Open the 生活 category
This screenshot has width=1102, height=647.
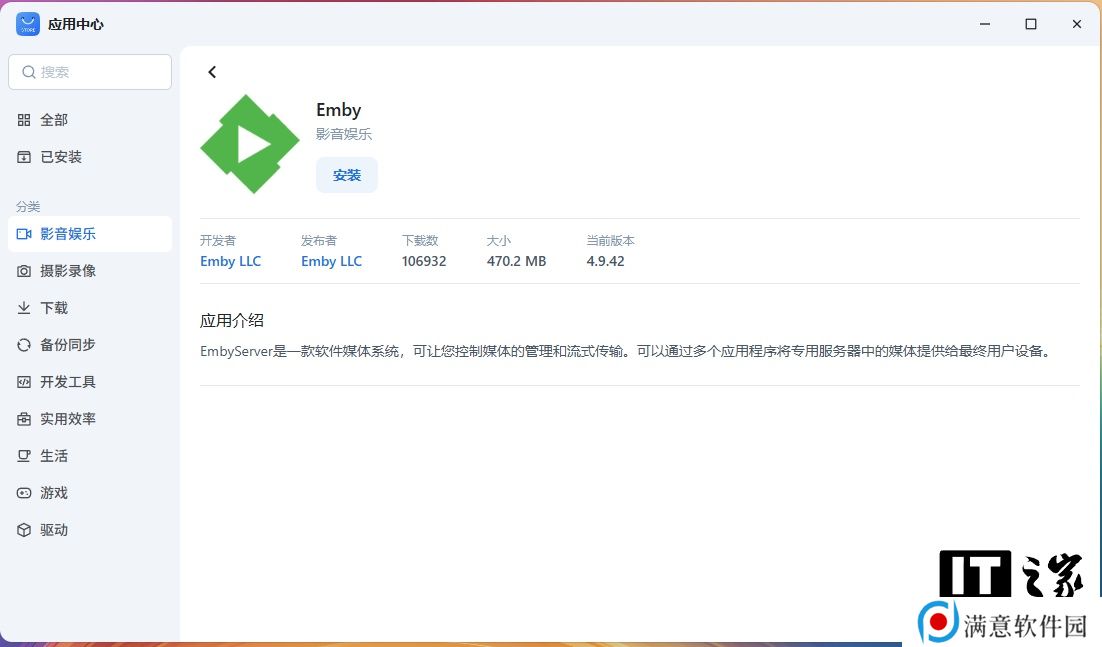53,456
